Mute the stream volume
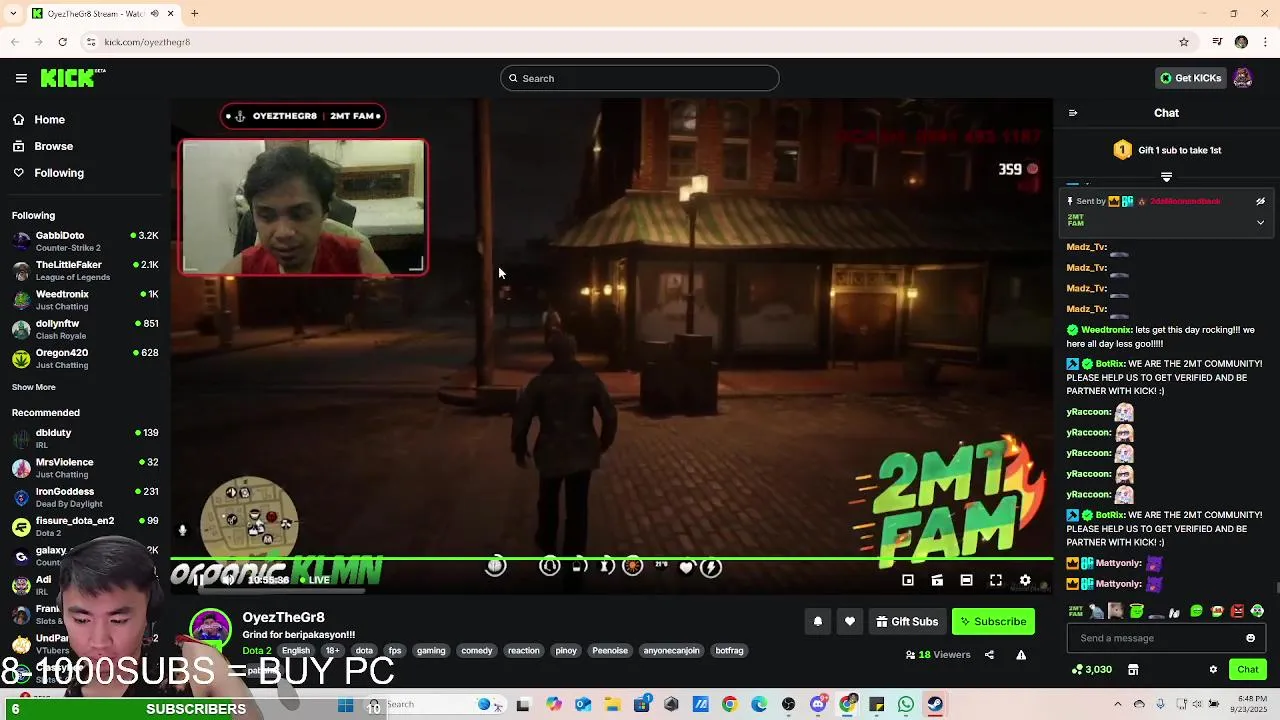Screen dimensions: 1280x720 point(228,580)
